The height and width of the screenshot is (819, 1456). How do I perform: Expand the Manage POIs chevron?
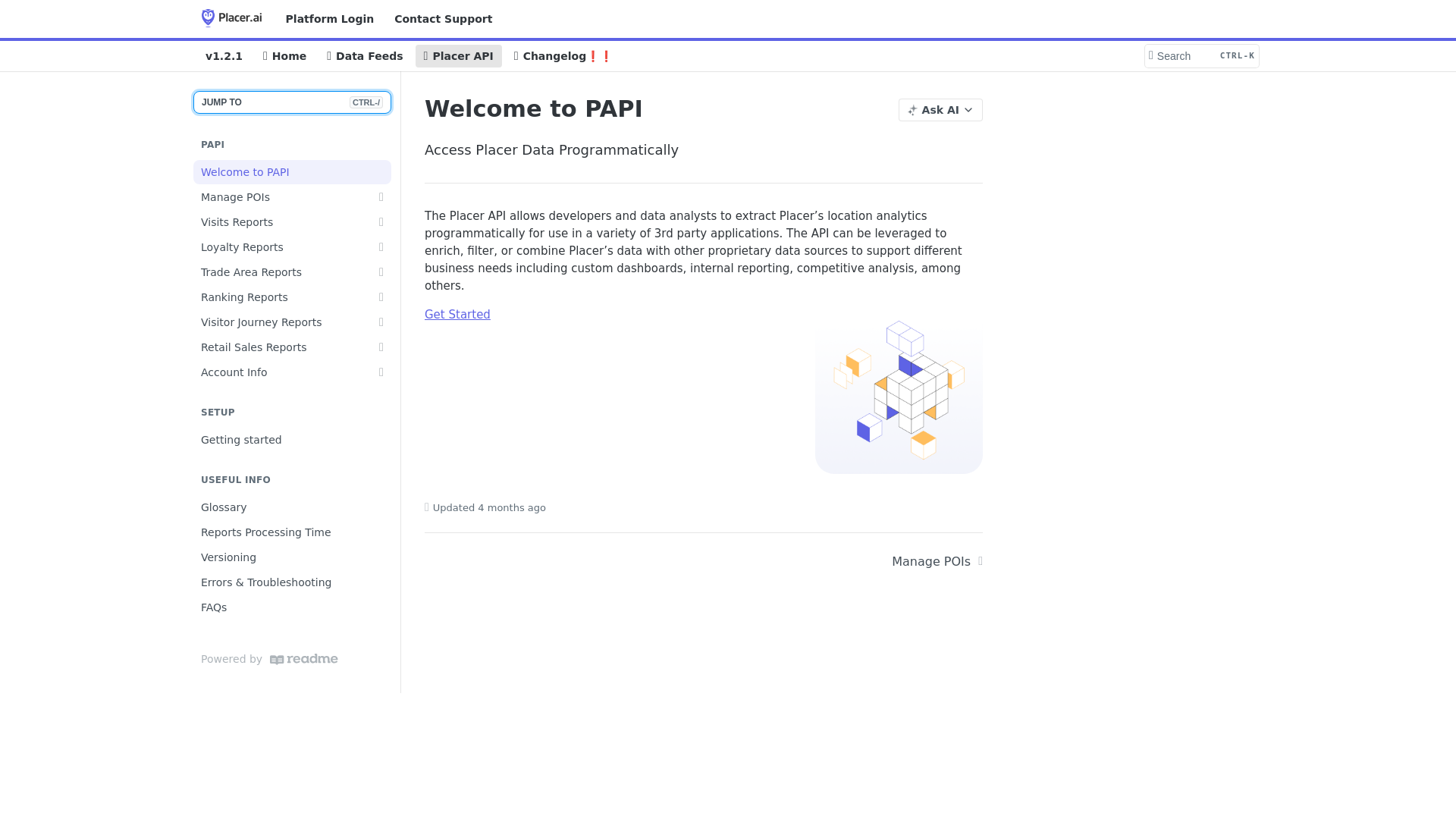pyautogui.click(x=381, y=197)
